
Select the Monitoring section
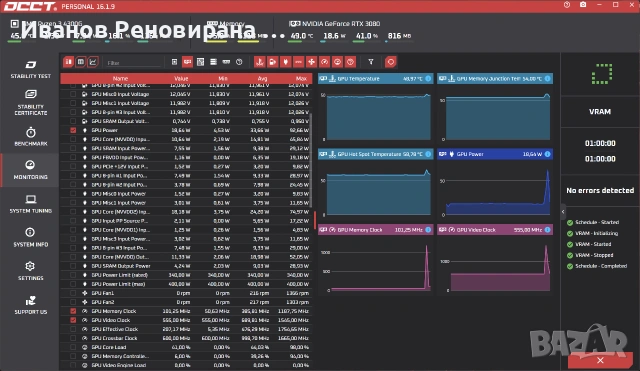tap(31, 170)
